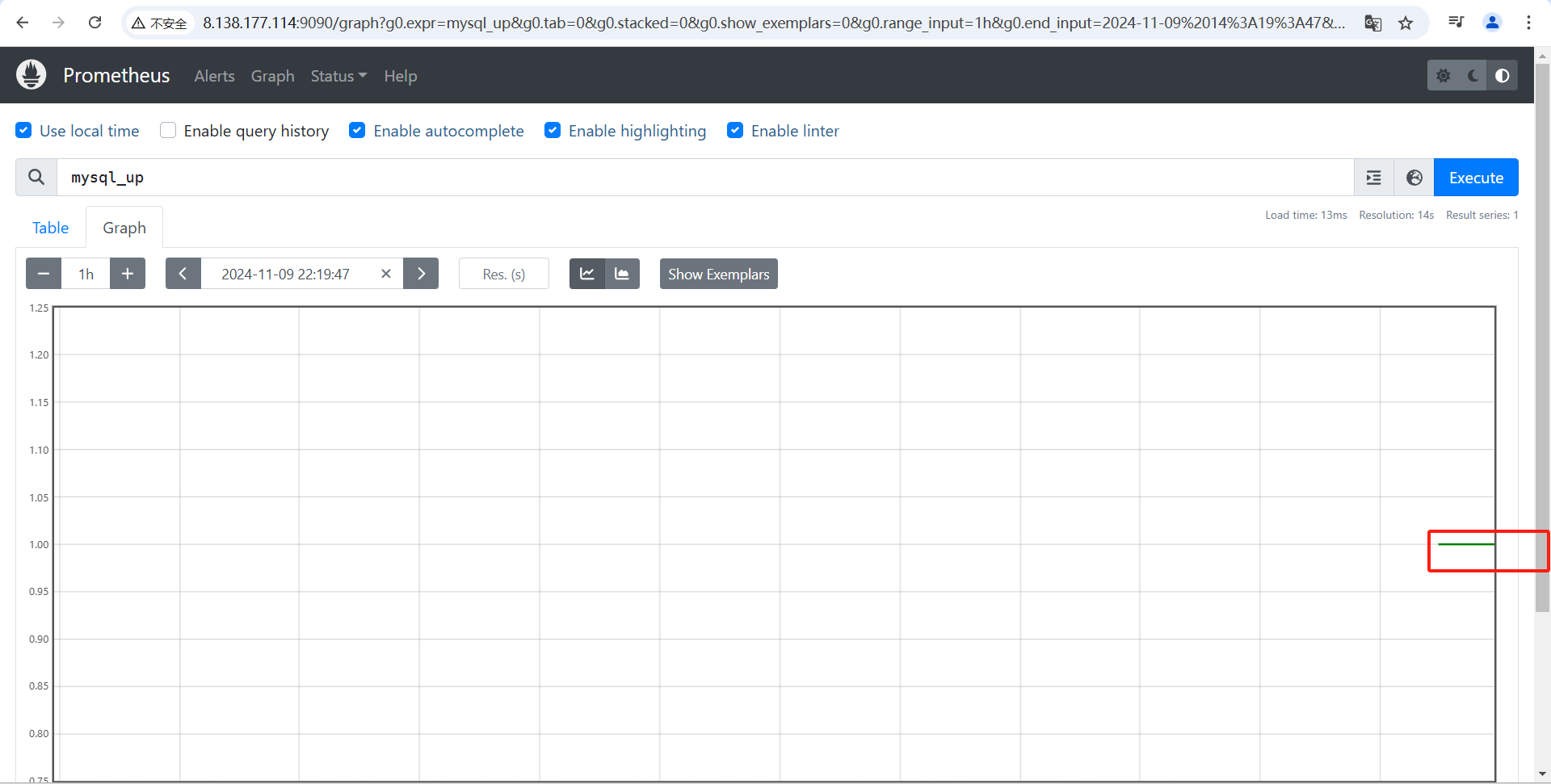The width and height of the screenshot is (1551, 784).
Task: Click the Show Exemplars button
Action: point(719,274)
